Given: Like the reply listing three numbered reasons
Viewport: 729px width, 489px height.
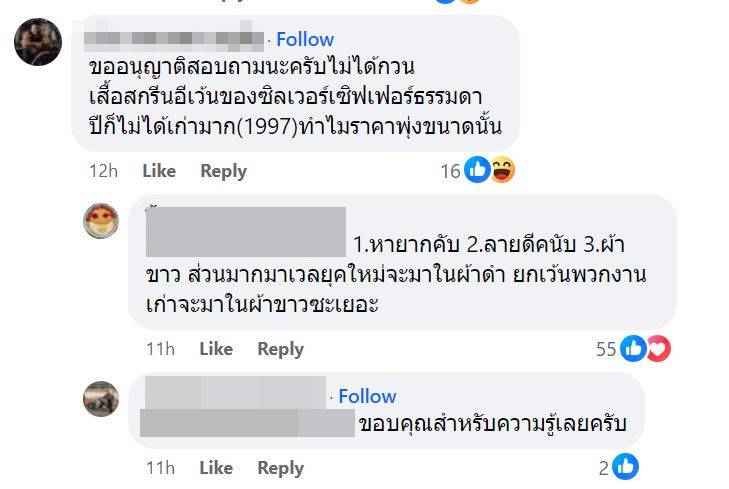Looking at the screenshot, I should pos(215,349).
